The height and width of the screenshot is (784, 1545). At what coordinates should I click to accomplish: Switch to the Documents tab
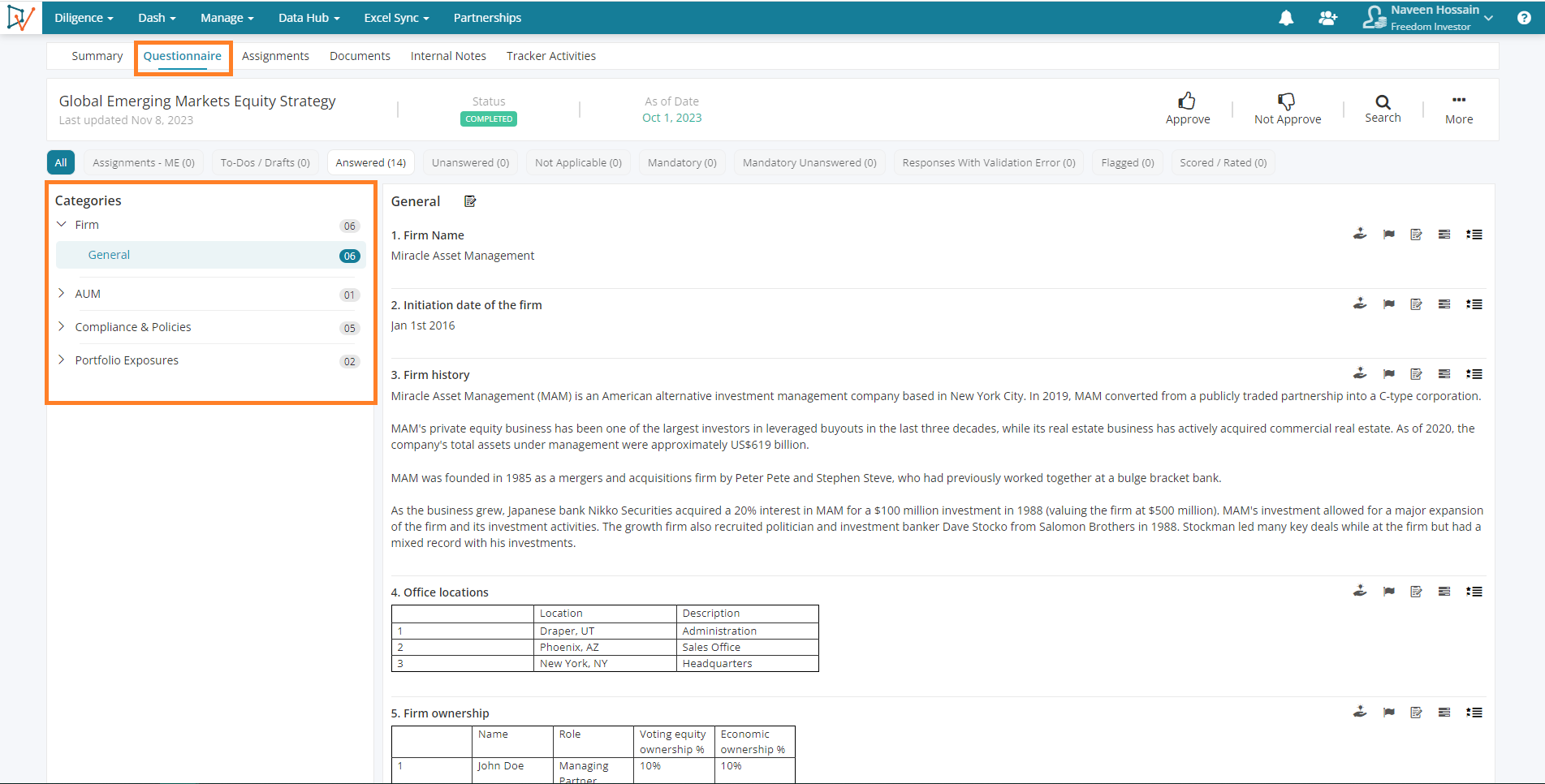click(360, 56)
